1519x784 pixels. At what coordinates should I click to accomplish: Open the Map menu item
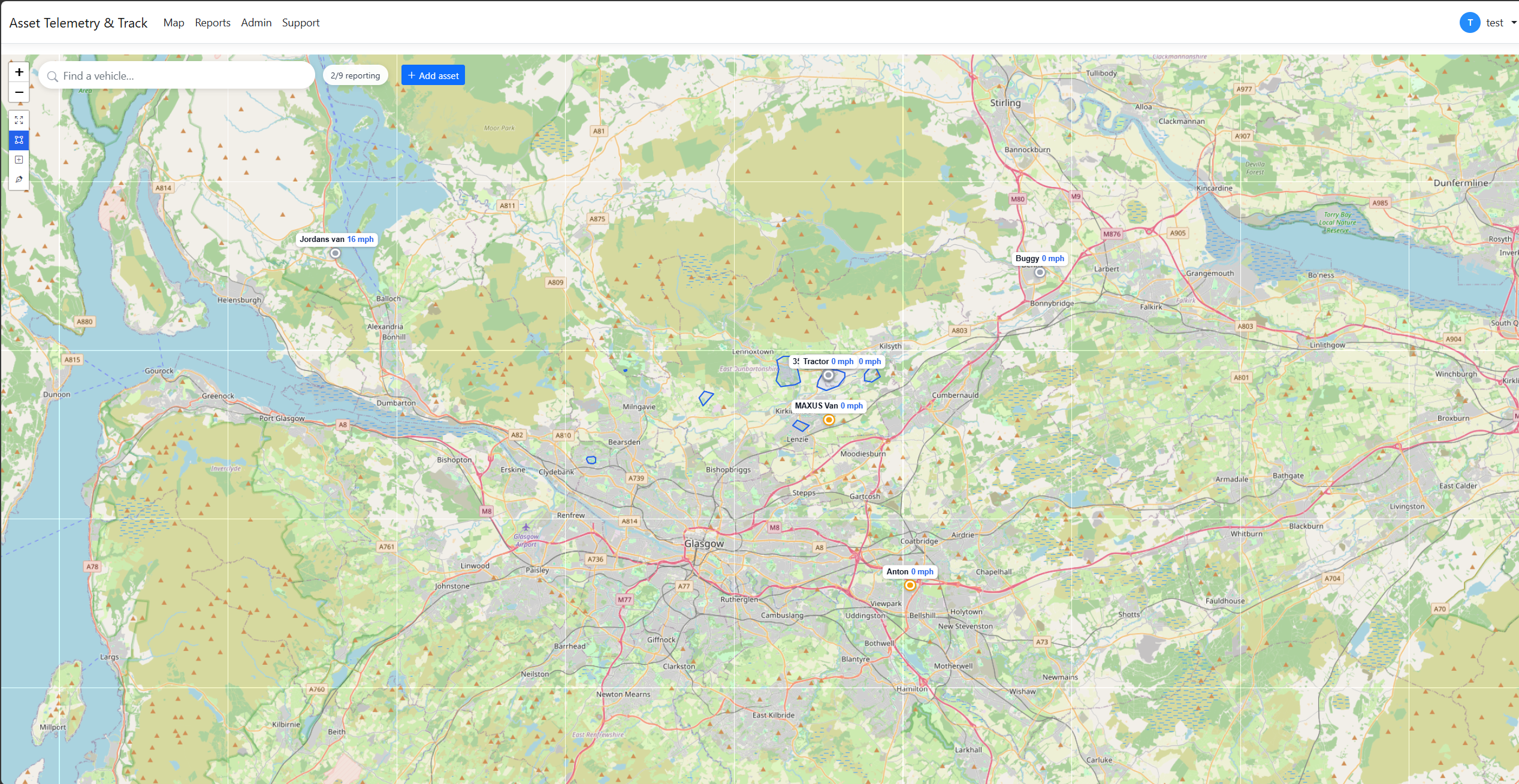tap(174, 23)
